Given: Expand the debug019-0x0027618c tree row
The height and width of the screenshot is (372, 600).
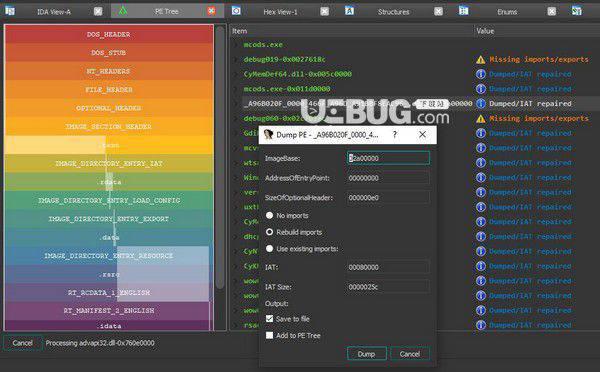Looking at the screenshot, I should [x=236, y=59].
